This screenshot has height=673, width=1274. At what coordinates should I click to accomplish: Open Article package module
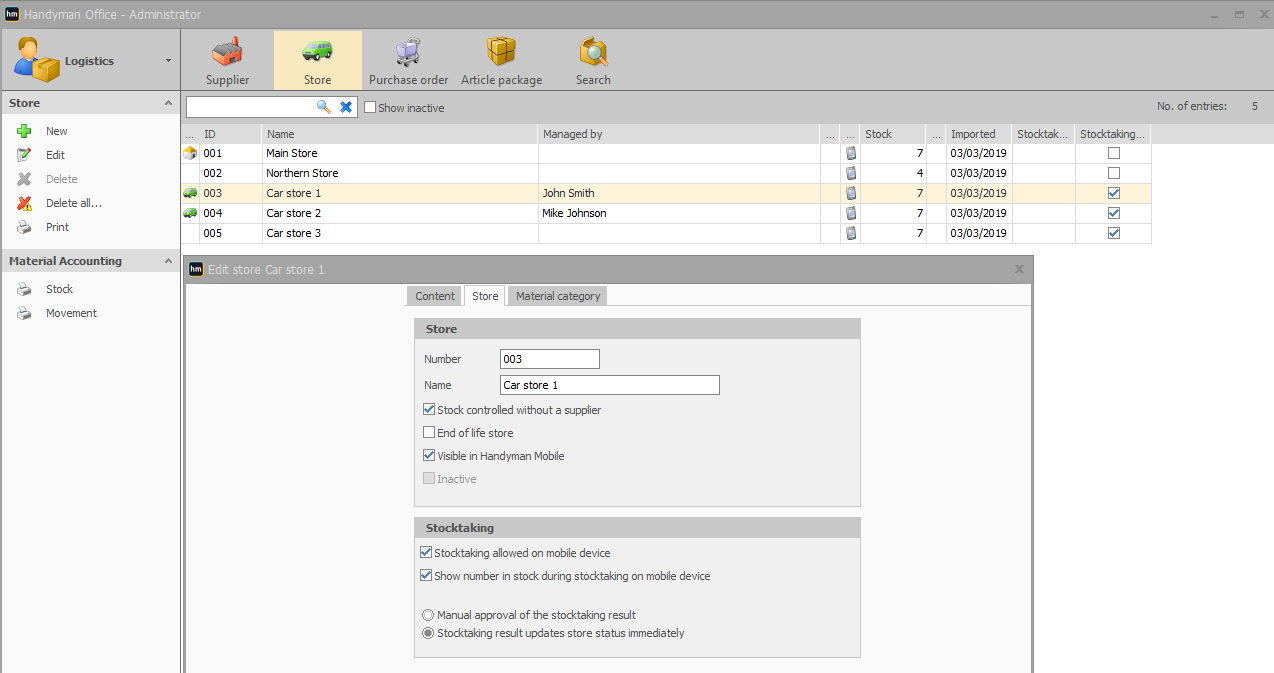tap(501, 60)
